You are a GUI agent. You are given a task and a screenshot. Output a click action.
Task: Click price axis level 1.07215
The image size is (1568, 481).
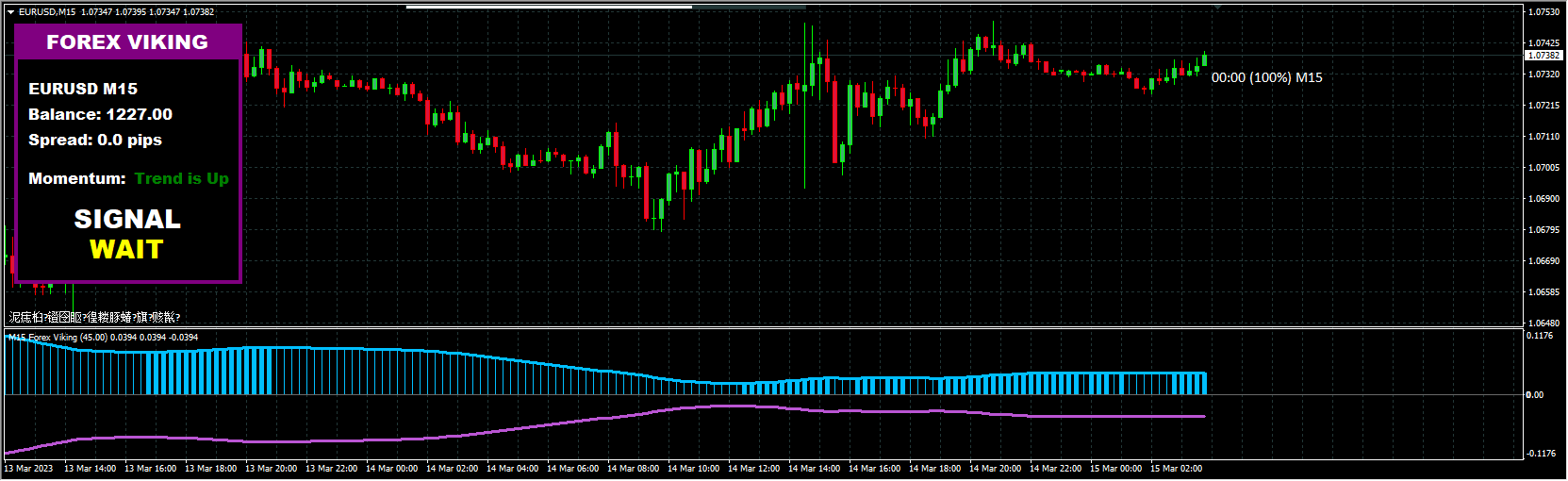click(1543, 106)
